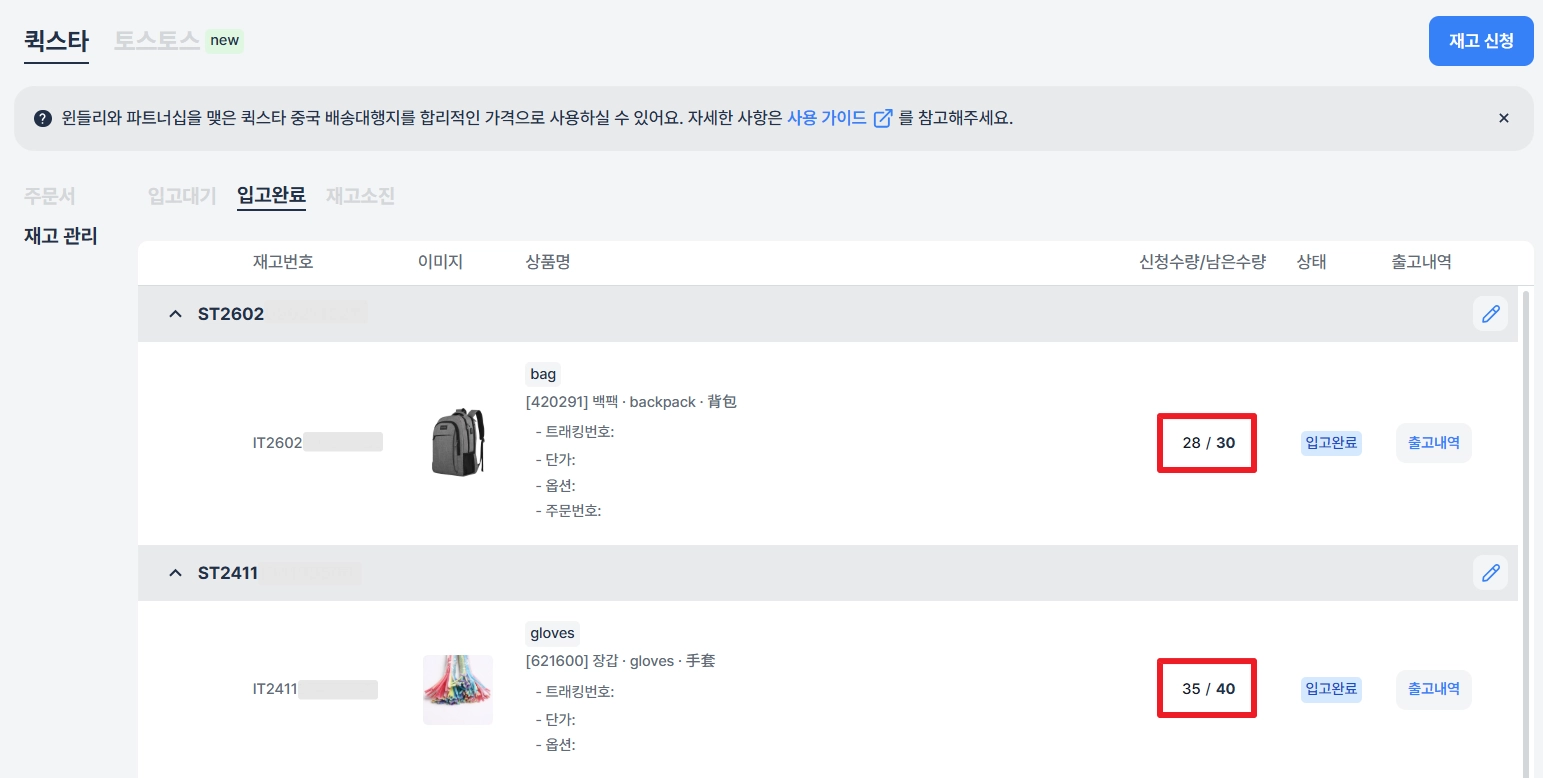The image size is (1543, 778).
Task: Open 출고내역 for the gloves item
Action: [1433, 689]
